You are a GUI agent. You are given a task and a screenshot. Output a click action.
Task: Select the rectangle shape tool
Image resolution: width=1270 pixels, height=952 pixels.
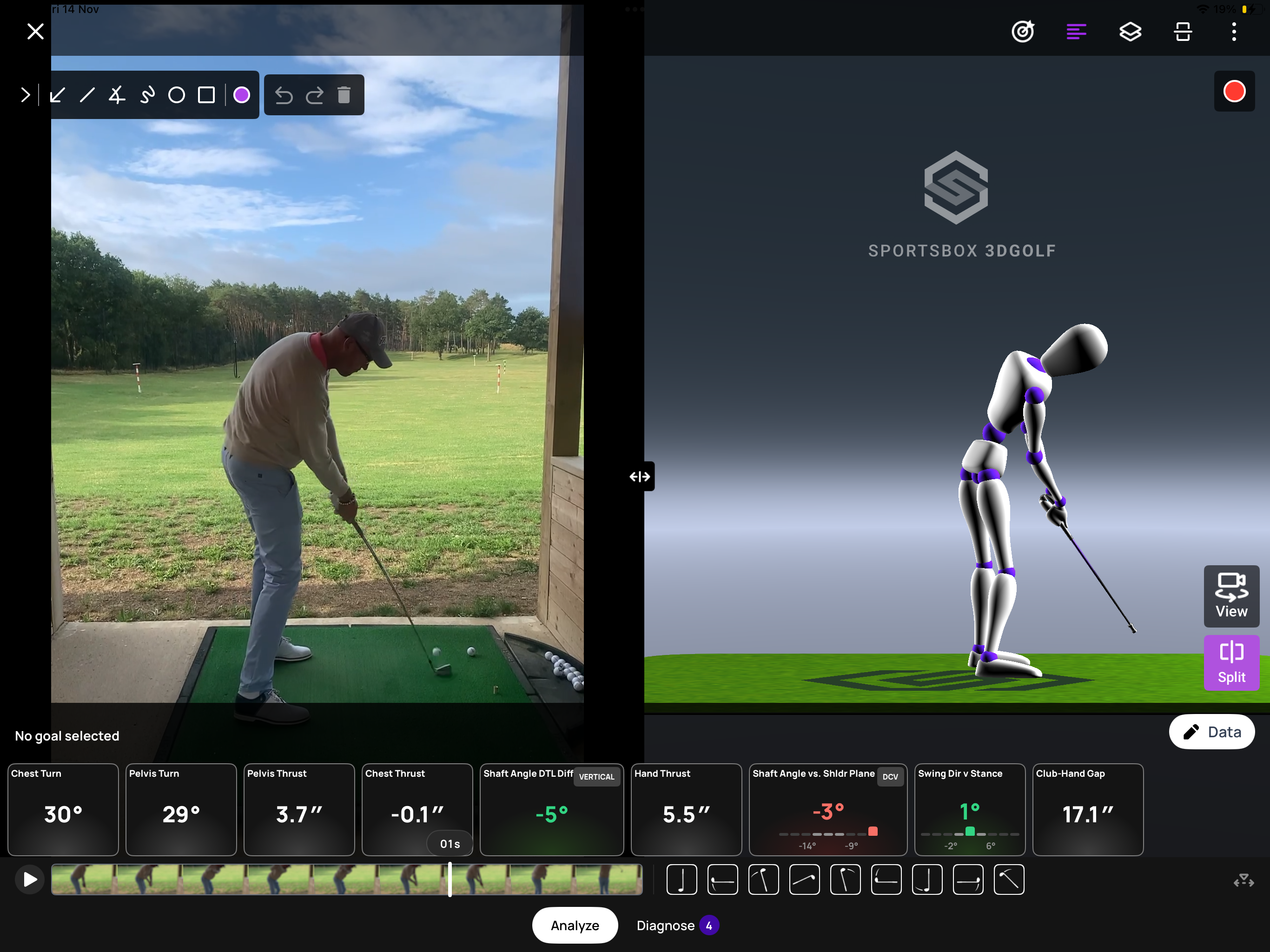tap(206, 95)
